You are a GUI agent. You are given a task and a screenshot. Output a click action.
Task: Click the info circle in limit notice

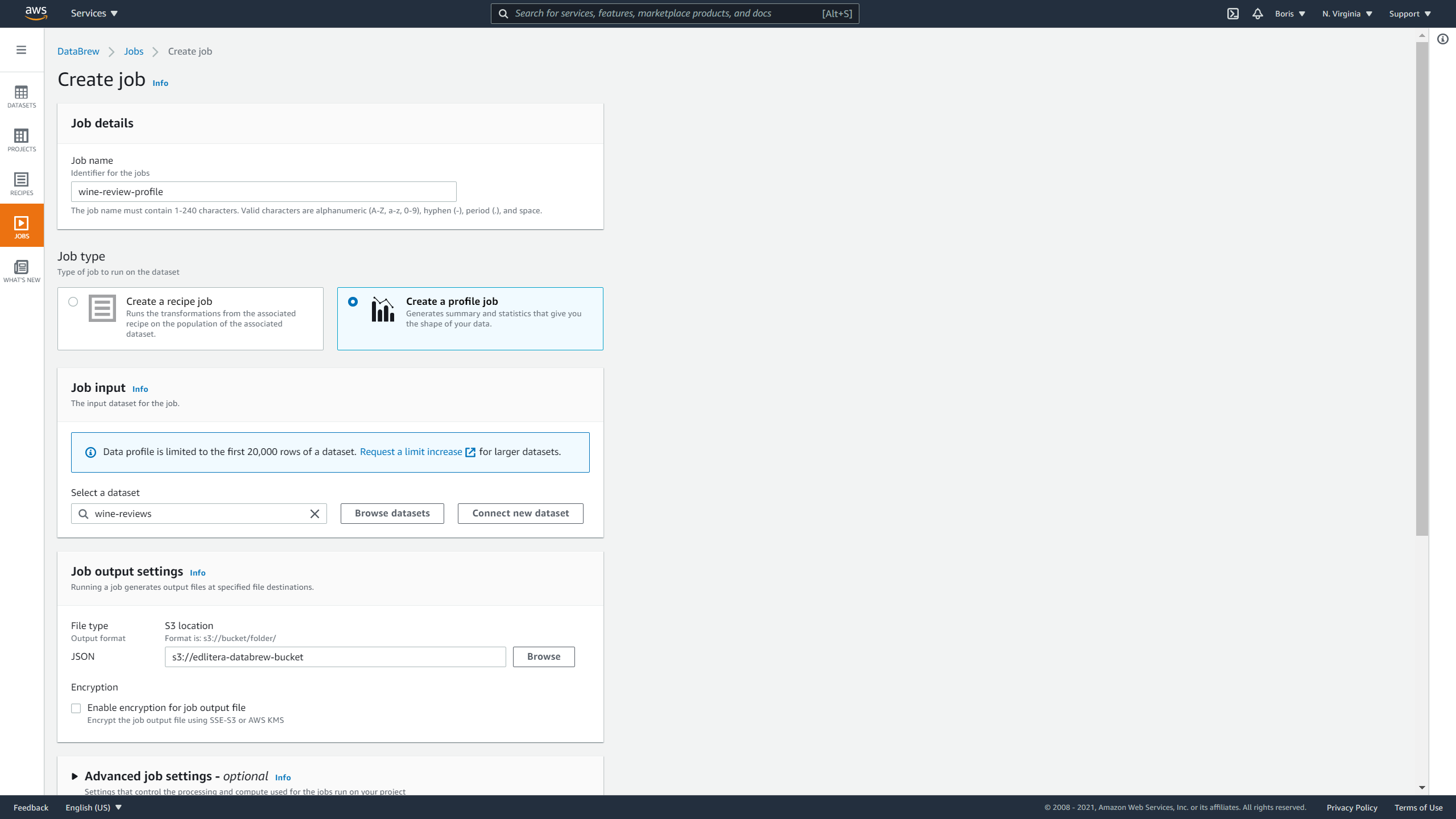[x=90, y=452]
